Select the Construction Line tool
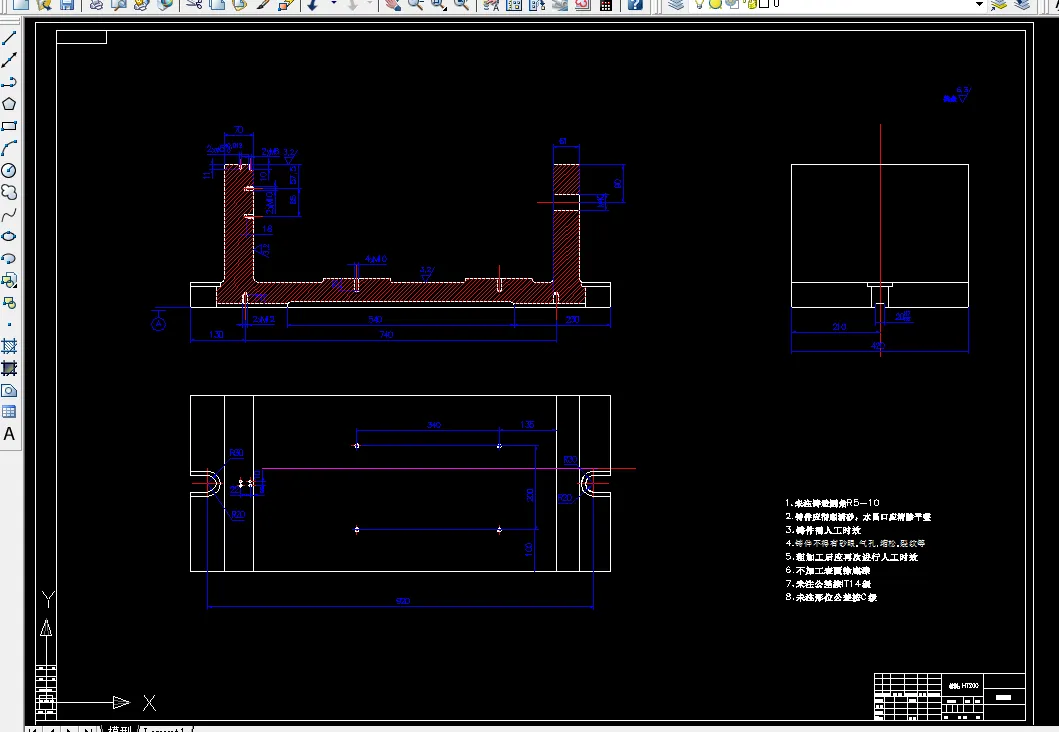 (x=9, y=60)
